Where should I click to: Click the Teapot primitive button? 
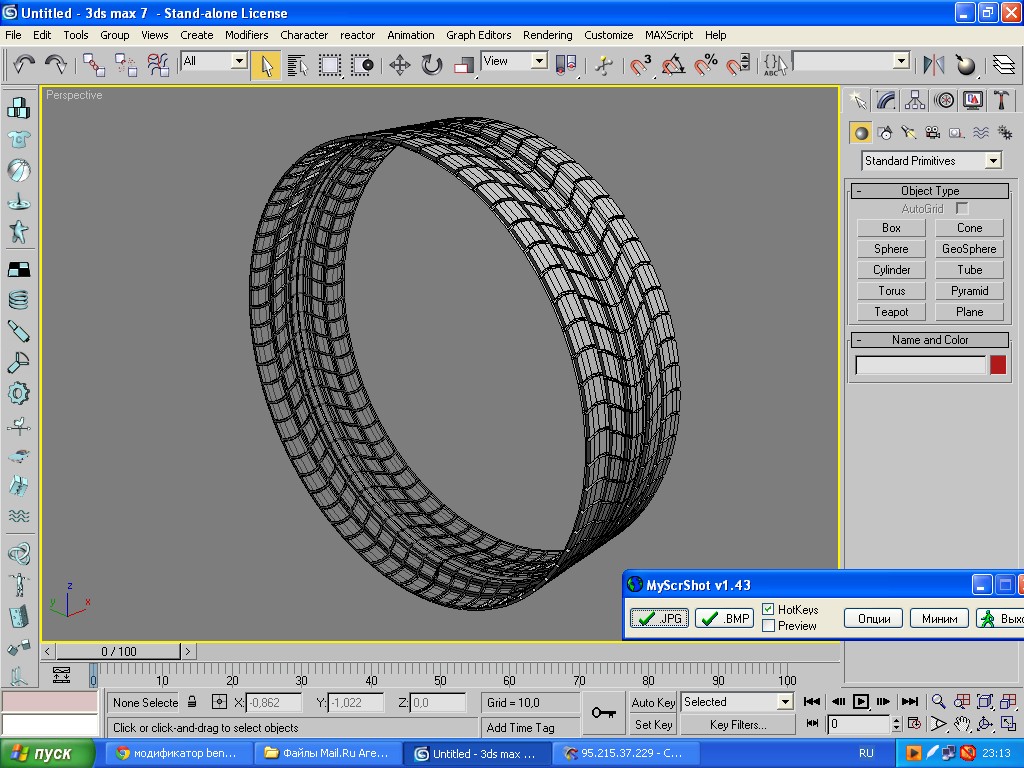point(891,312)
